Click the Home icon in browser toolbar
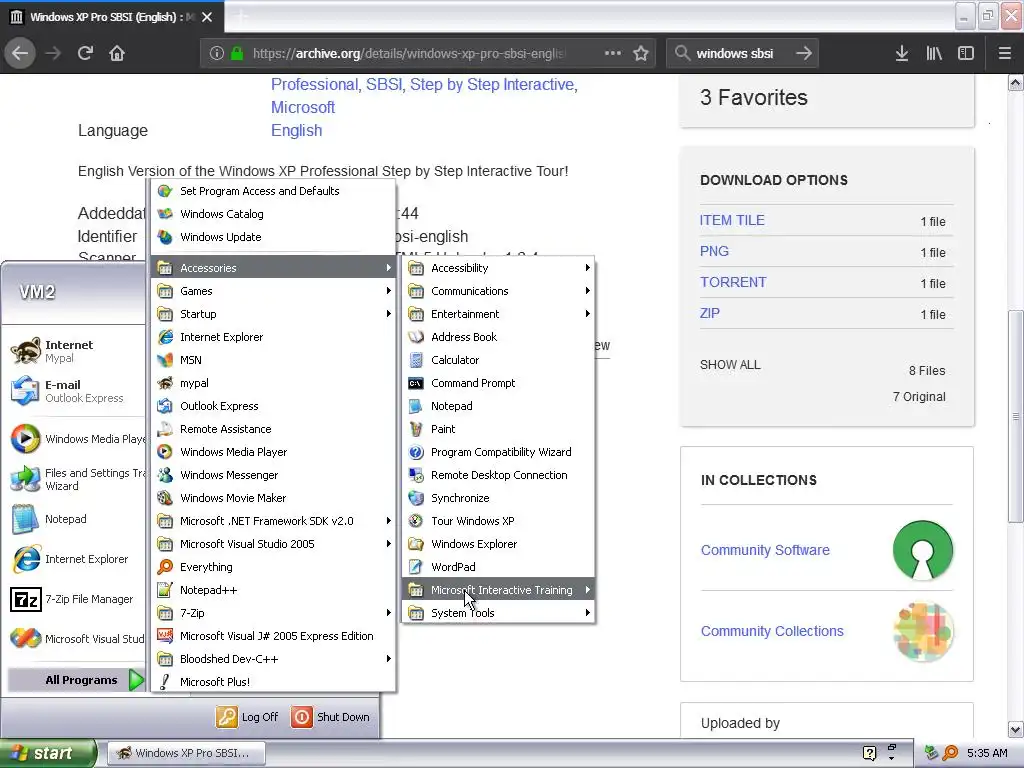The image size is (1024, 768). [x=117, y=54]
